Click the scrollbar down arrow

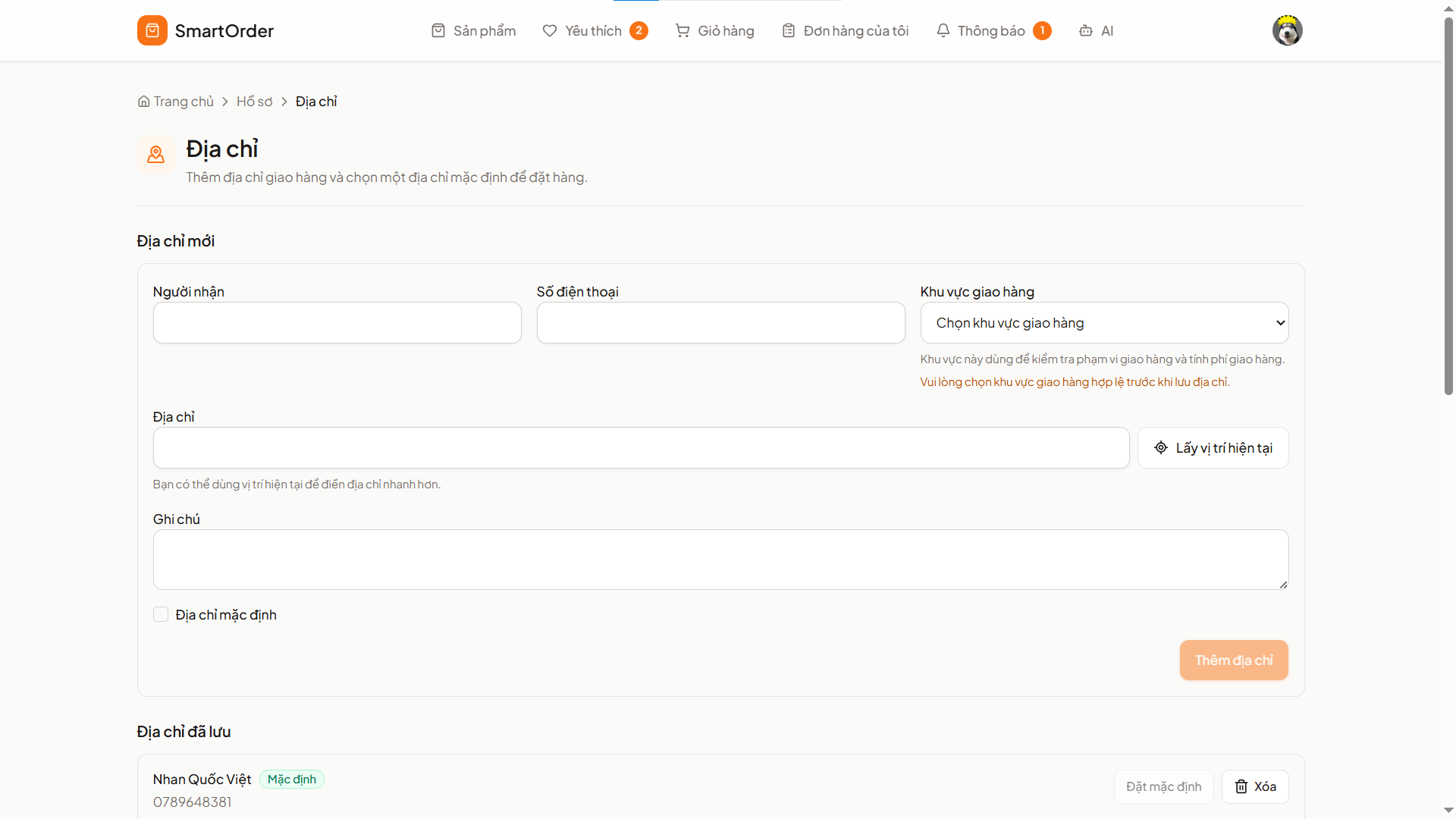[1448, 811]
